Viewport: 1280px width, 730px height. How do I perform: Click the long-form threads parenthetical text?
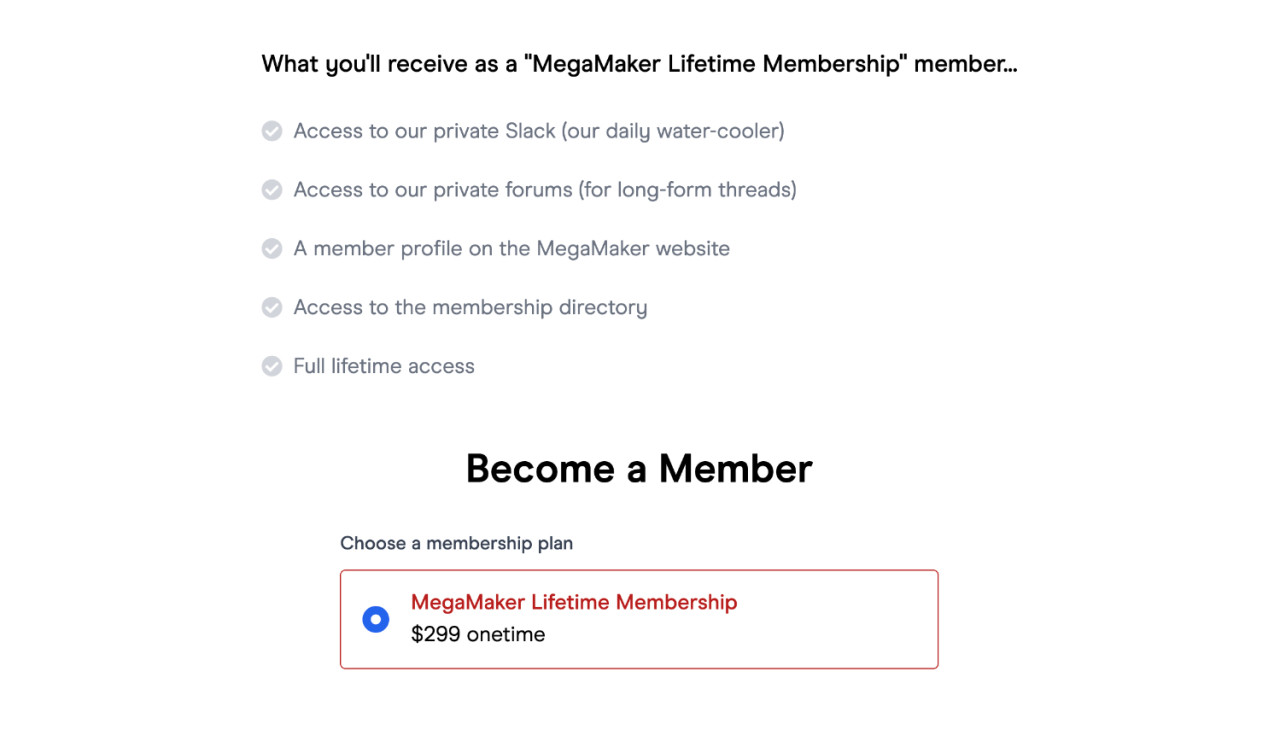pyautogui.click(x=690, y=189)
